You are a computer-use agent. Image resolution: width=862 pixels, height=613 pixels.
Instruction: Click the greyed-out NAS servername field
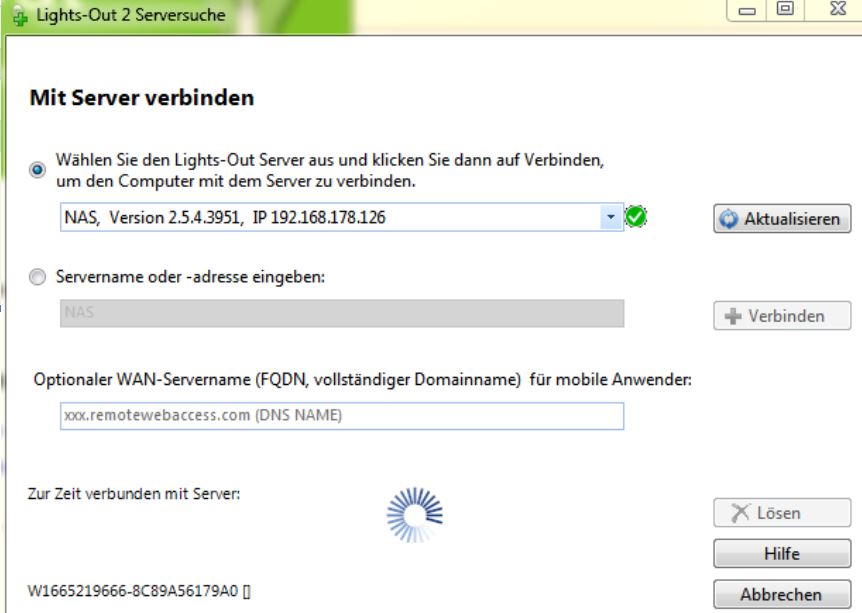click(x=341, y=314)
